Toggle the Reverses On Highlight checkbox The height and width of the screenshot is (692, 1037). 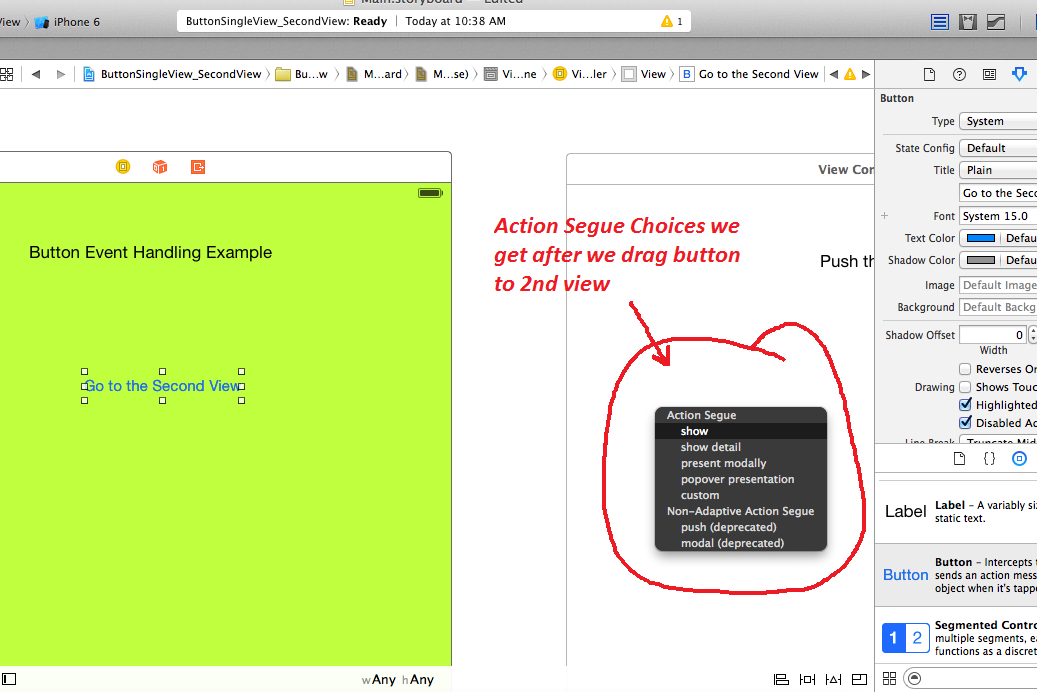point(965,369)
